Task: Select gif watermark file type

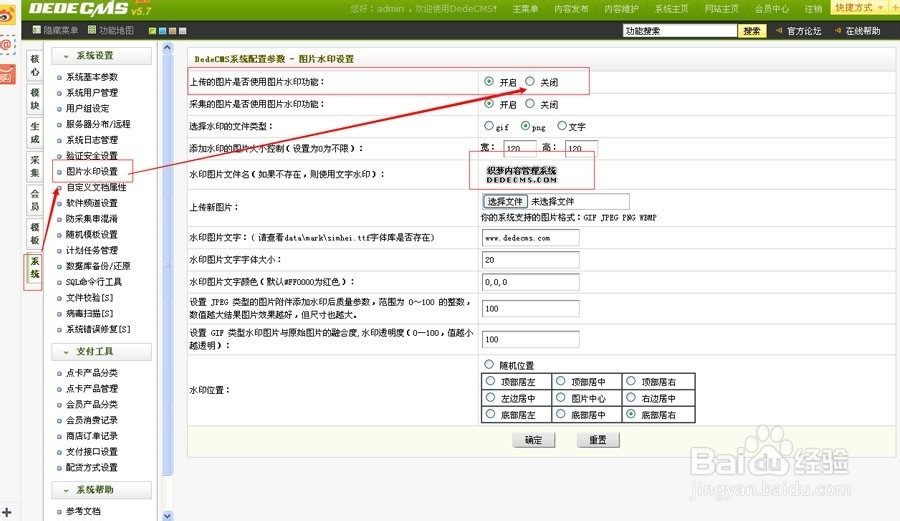Action: coord(488,126)
